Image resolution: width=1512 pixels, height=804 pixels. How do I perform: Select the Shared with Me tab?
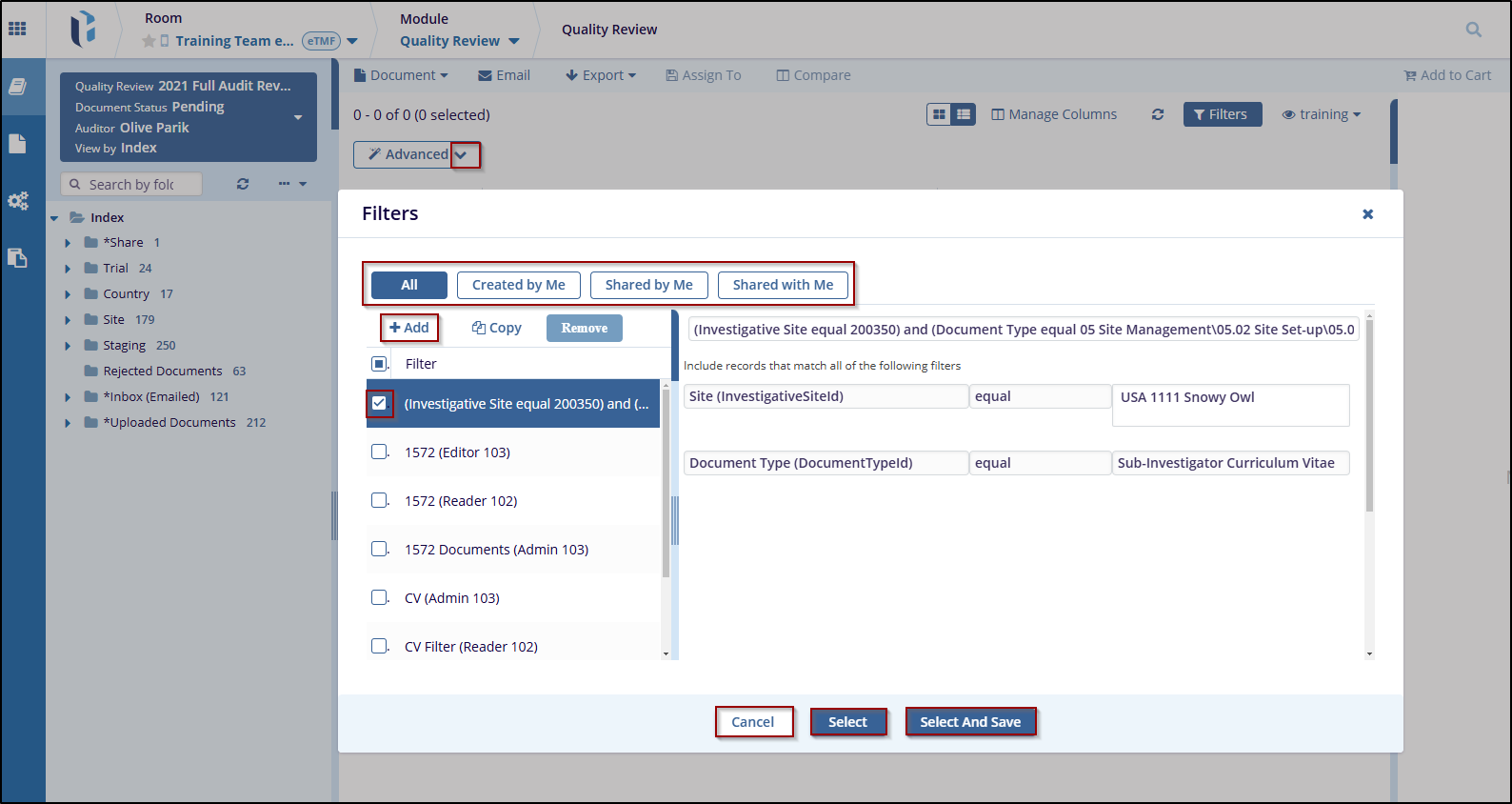point(782,285)
